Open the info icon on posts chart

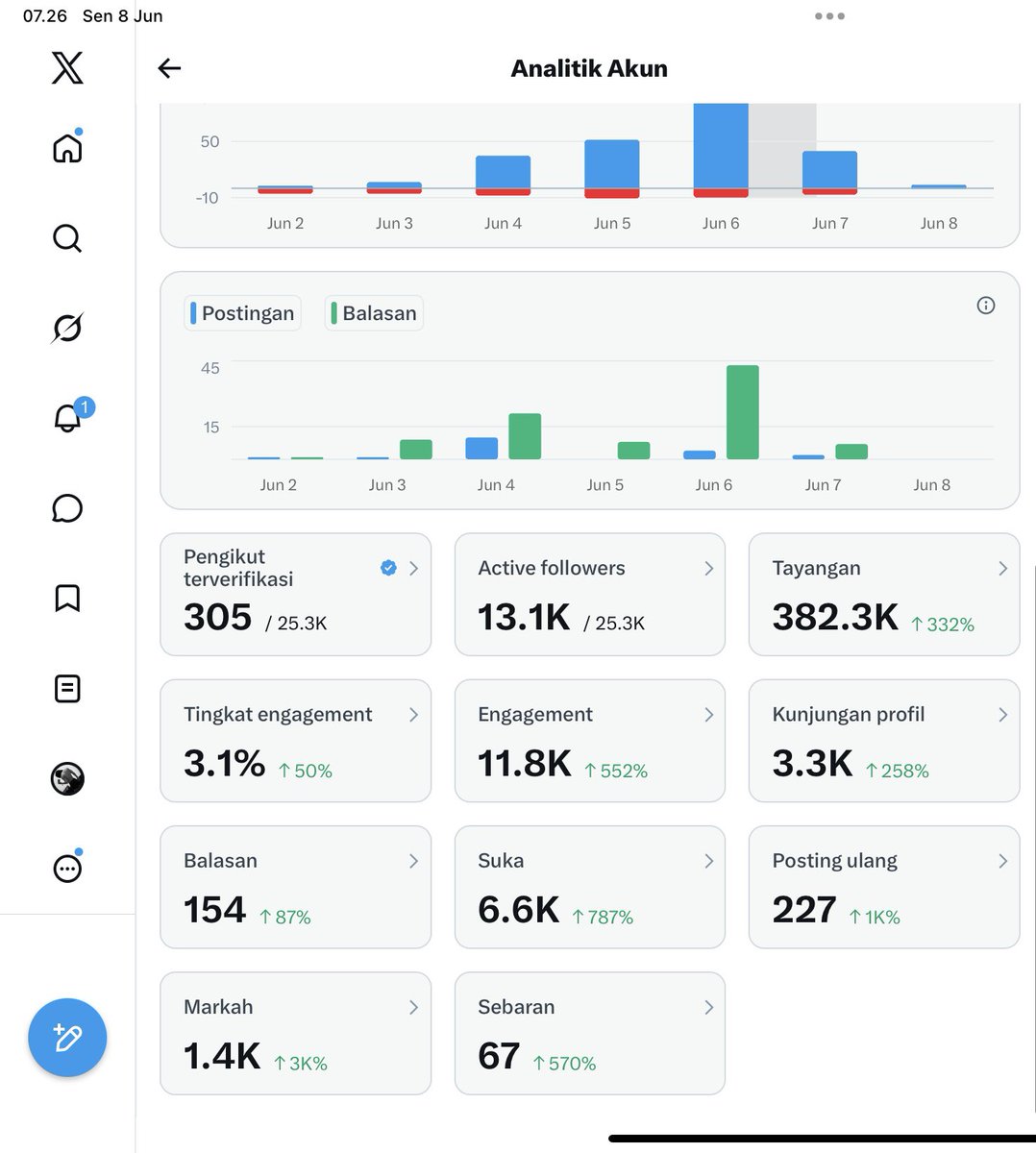(985, 306)
